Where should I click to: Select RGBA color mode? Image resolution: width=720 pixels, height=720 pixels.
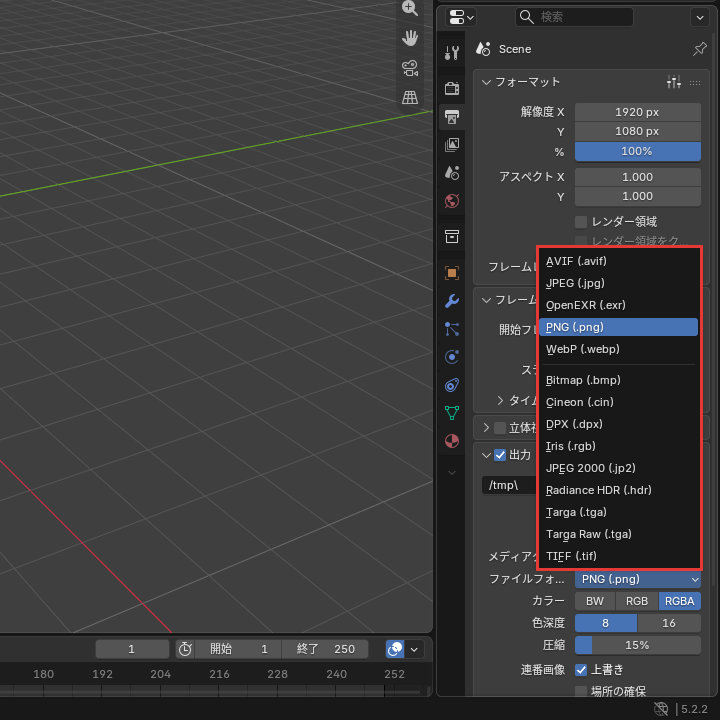click(x=680, y=601)
